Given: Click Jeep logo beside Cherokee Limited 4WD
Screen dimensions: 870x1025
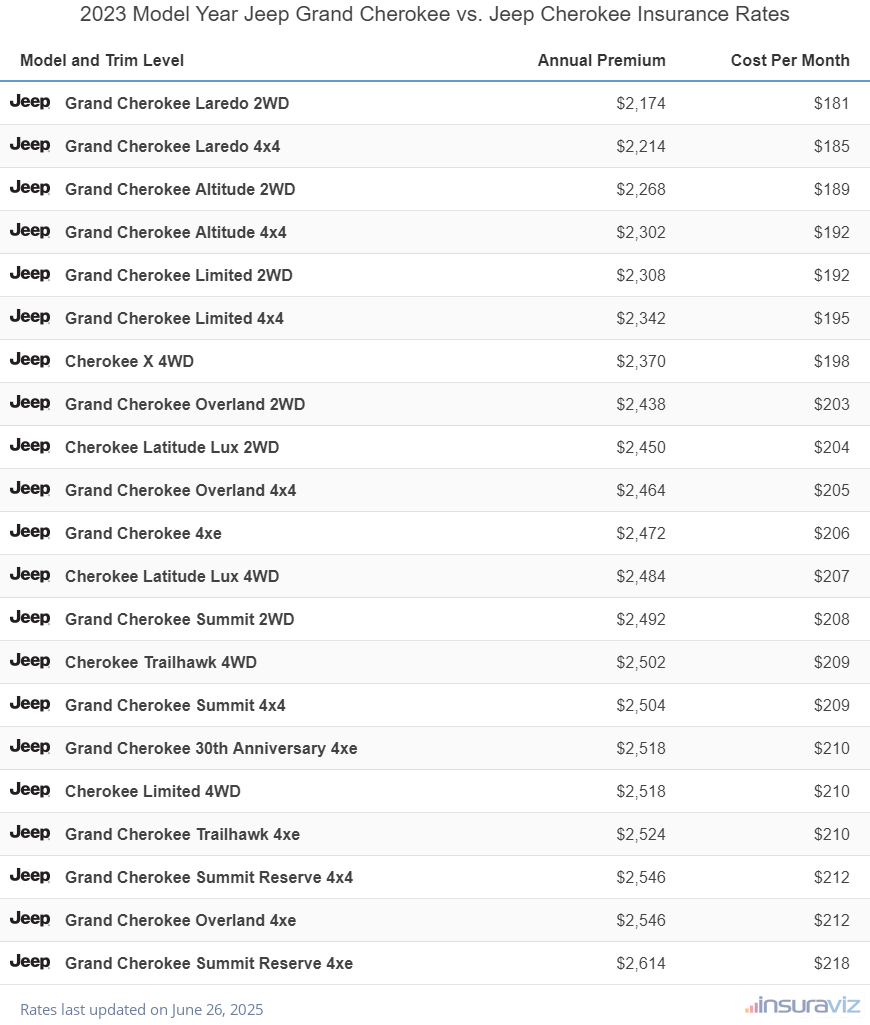Looking at the screenshot, I should tap(30, 790).
